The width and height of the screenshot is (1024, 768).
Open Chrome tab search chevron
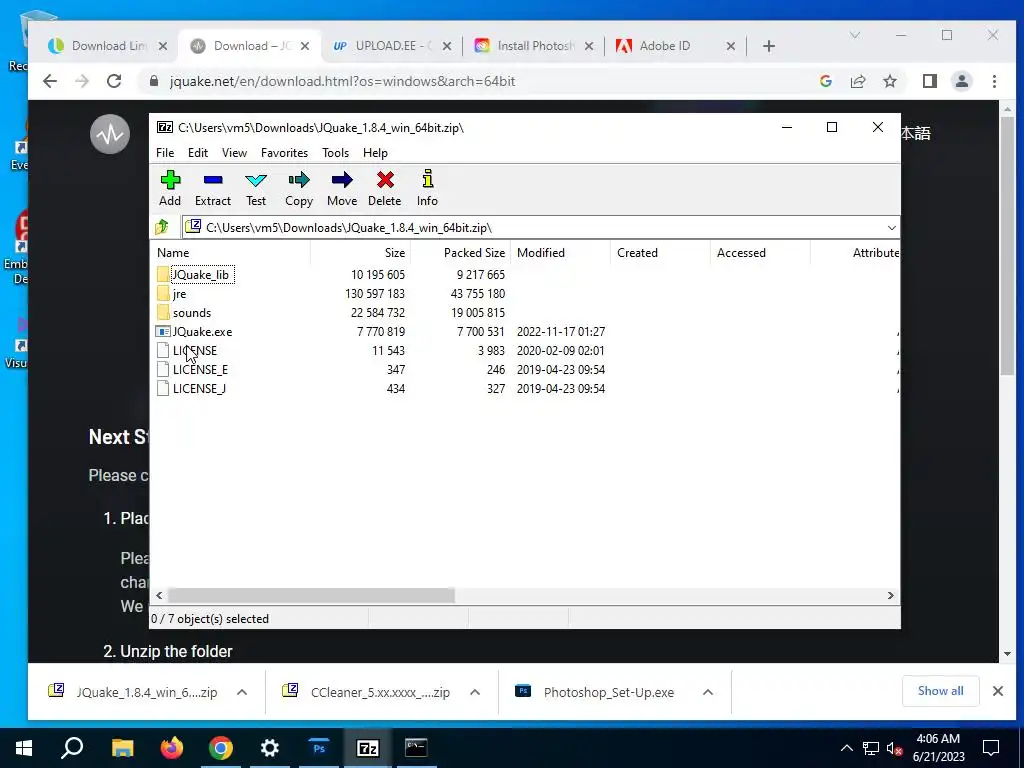point(854,35)
